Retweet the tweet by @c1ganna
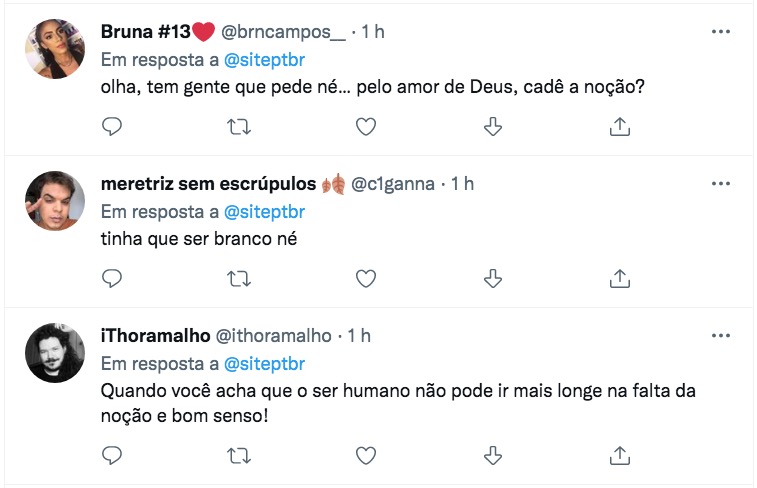The image size is (757, 488). [239, 277]
